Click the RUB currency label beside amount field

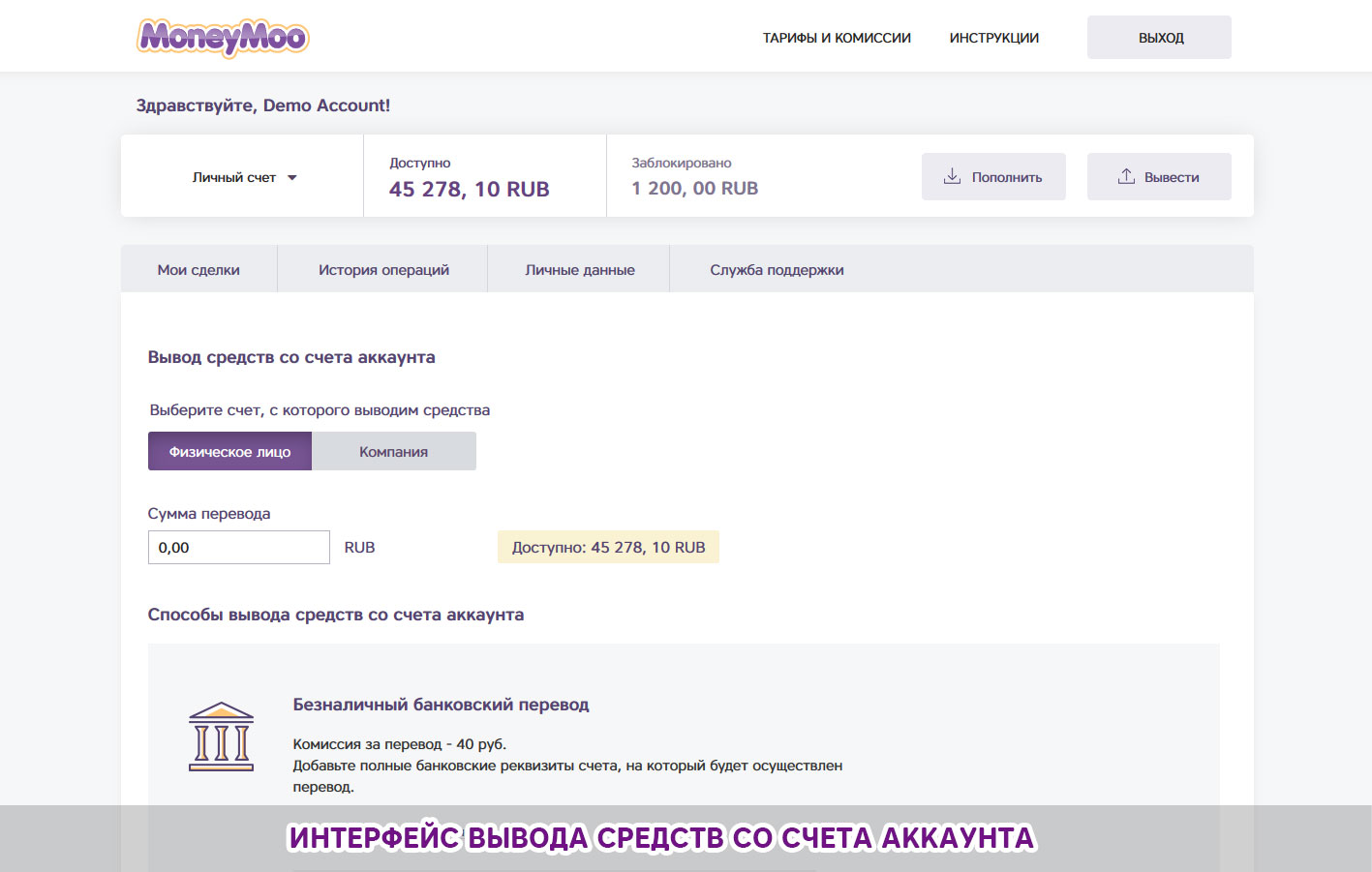[x=359, y=547]
